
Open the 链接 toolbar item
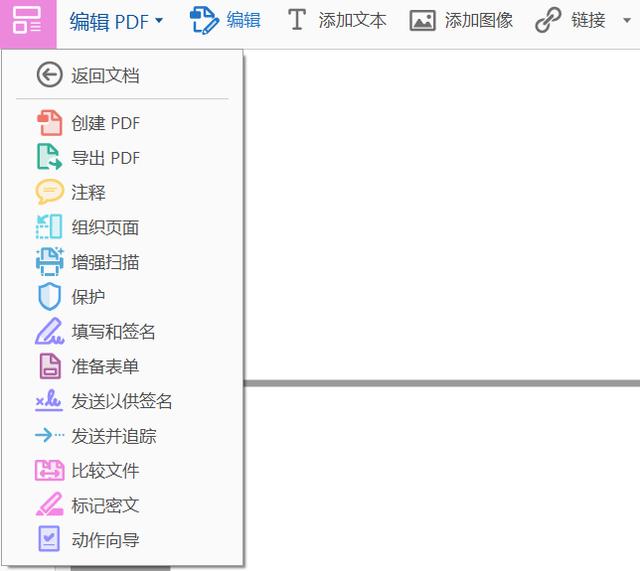pos(588,20)
